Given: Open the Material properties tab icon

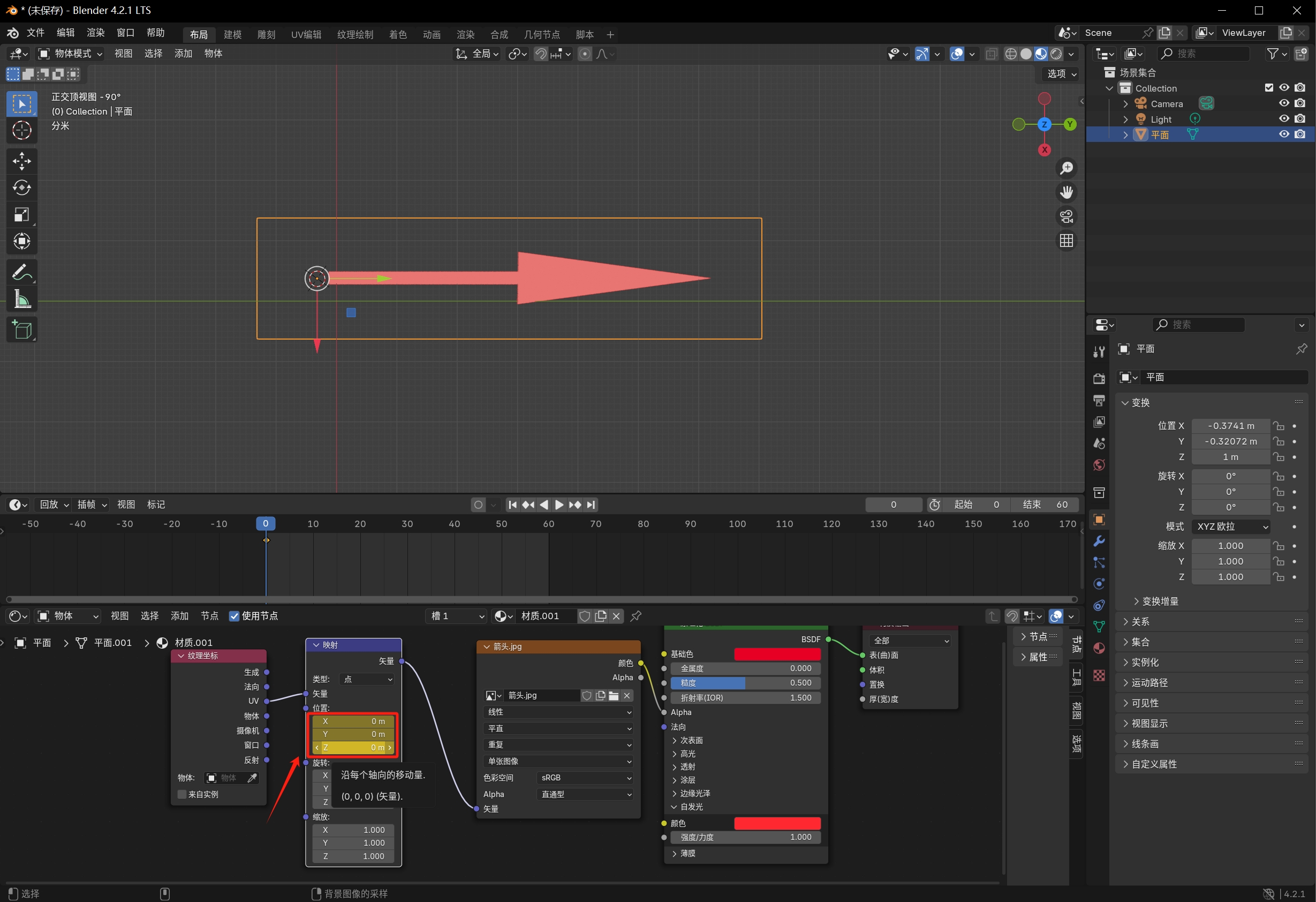Looking at the screenshot, I should tap(1099, 648).
